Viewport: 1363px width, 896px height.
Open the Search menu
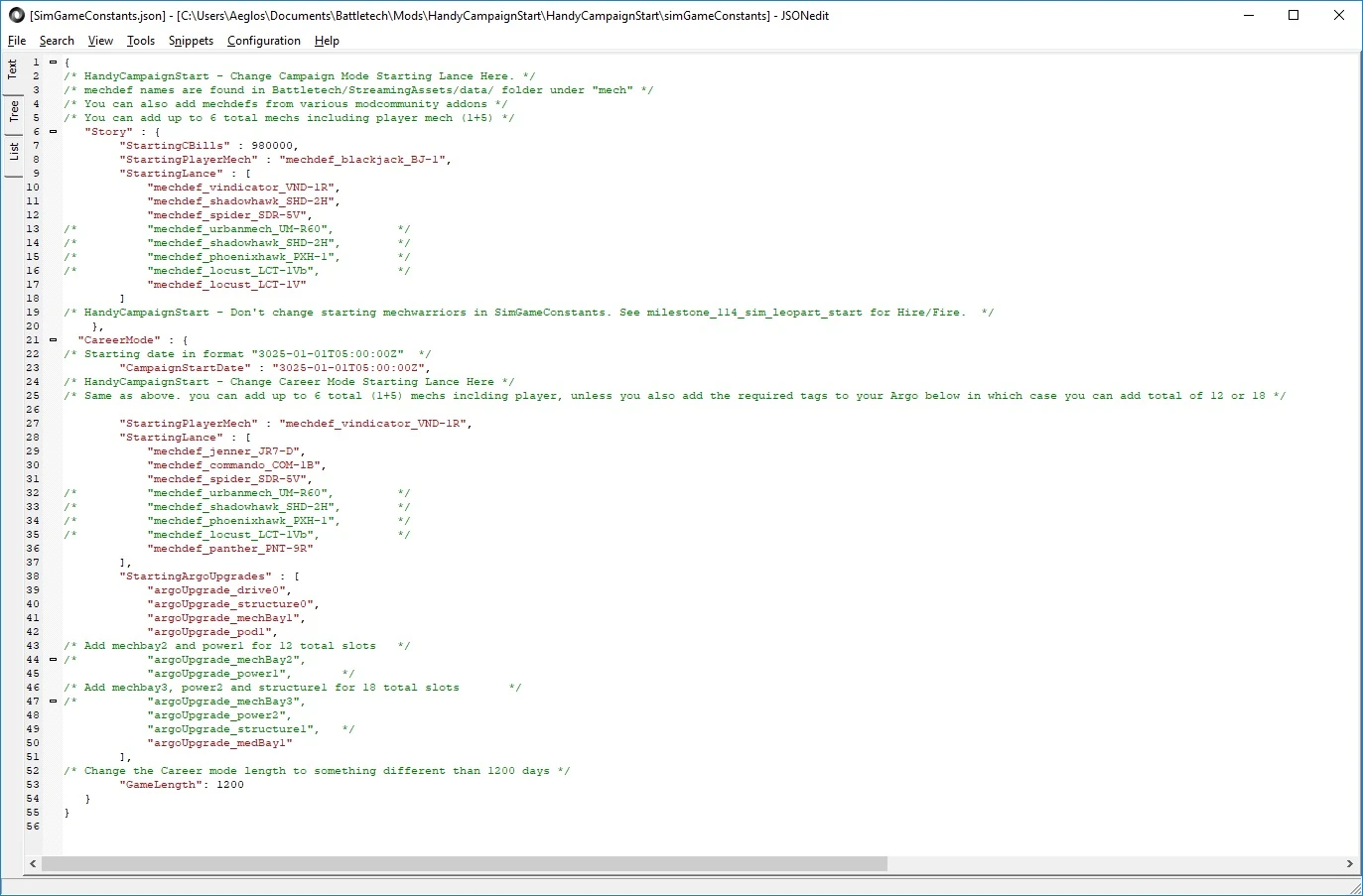(x=57, y=41)
